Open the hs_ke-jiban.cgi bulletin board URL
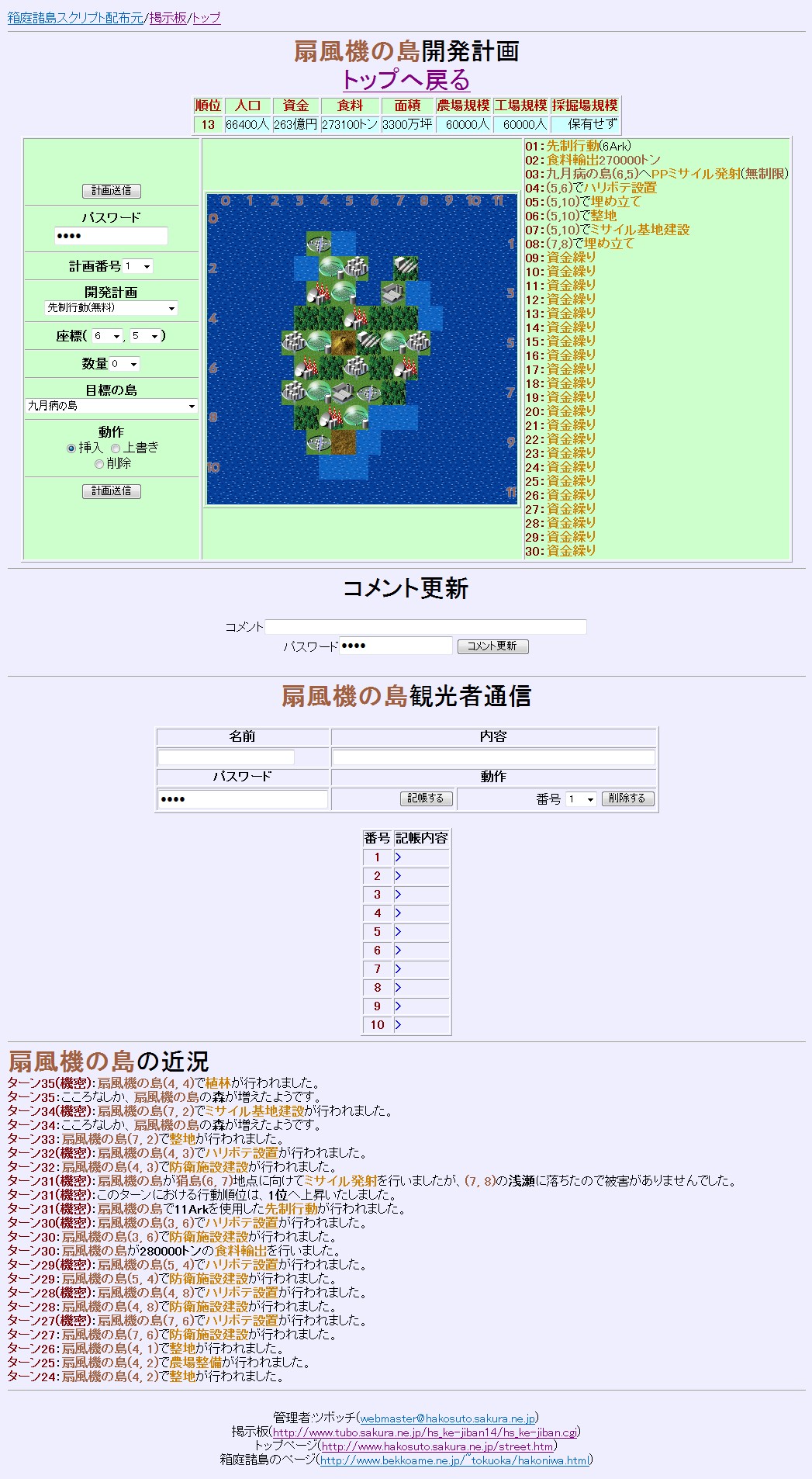Screen dimensions: 812x1479 [425, 1432]
